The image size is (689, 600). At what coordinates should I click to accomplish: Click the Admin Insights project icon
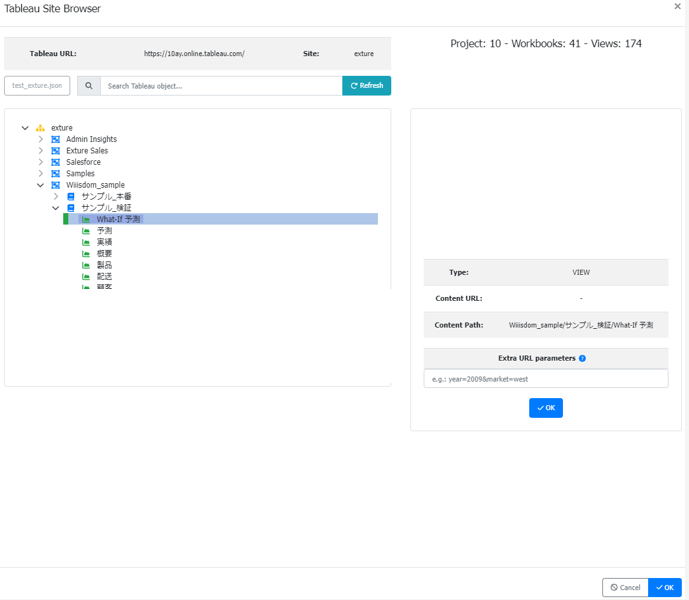click(55, 139)
